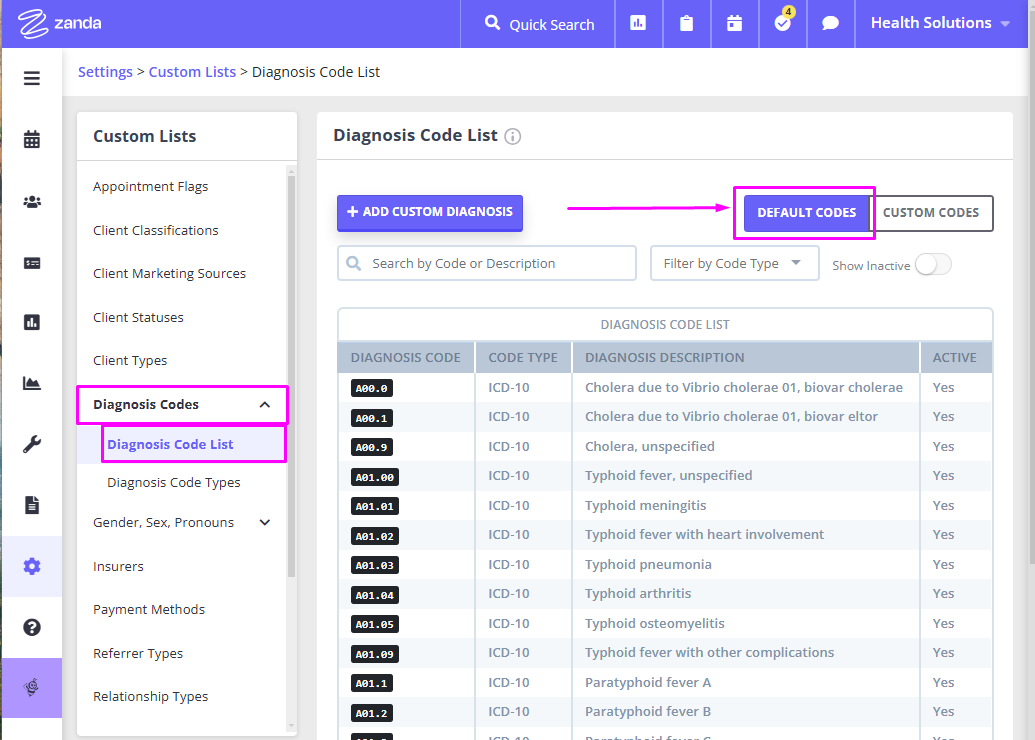Viewport: 1035px width, 740px height.
Task: Switch to the Custom Codes tab
Action: 932,212
